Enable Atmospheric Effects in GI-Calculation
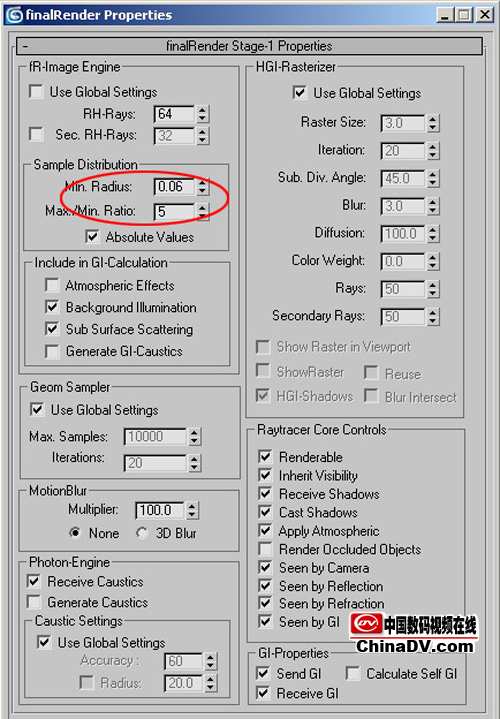 (x=52, y=285)
